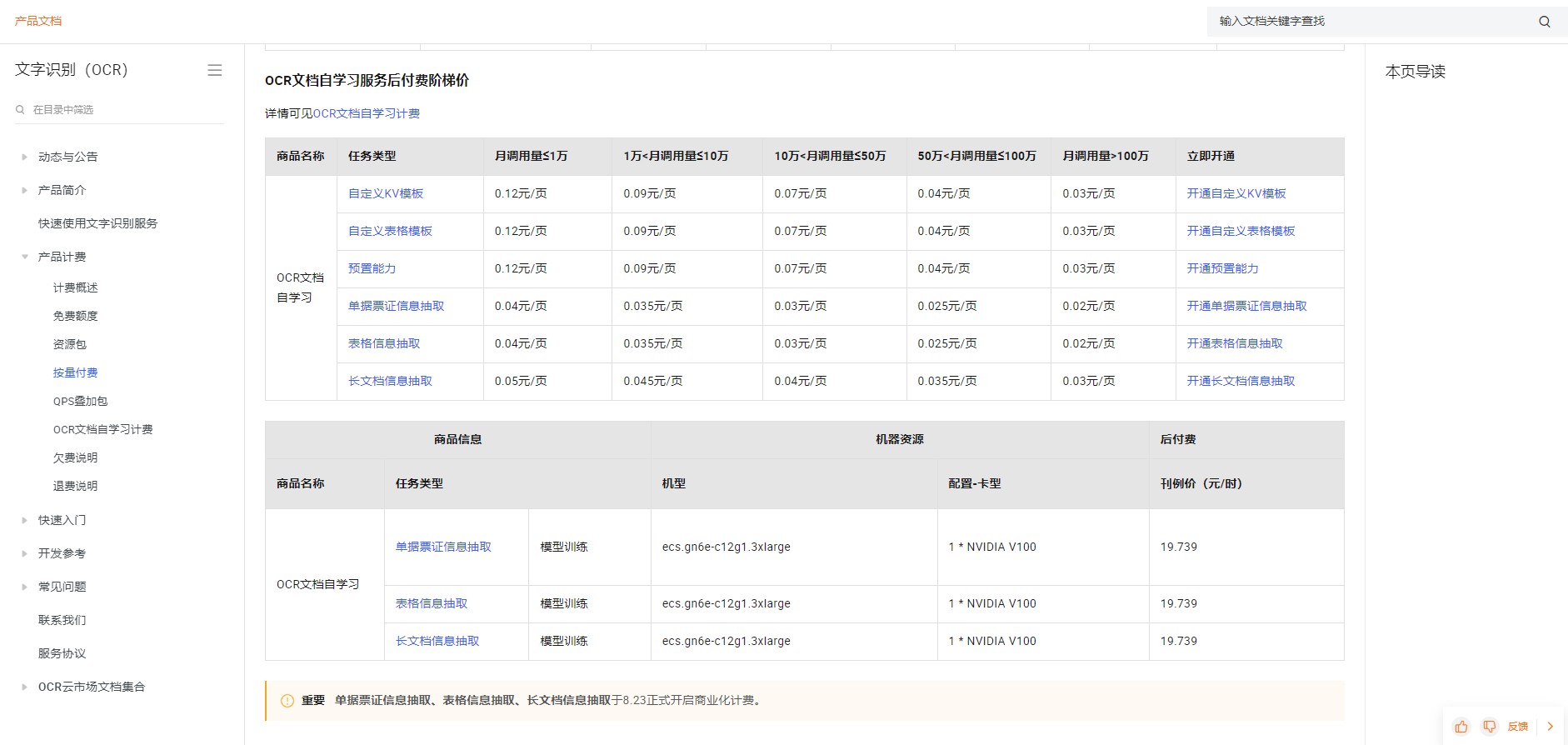This screenshot has height=745, width=1568.
Task: Open 自定义表格模板 task type link
Action: tap(390, 231)
